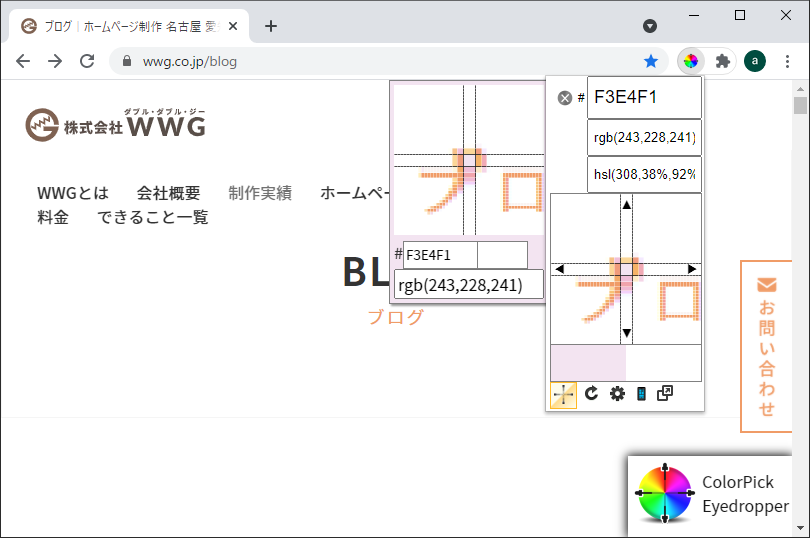The height and width of the screenshot is (538, 810).
Task: Click the F3E4F1 hex input field in popup
Action: tap(643, 98)
